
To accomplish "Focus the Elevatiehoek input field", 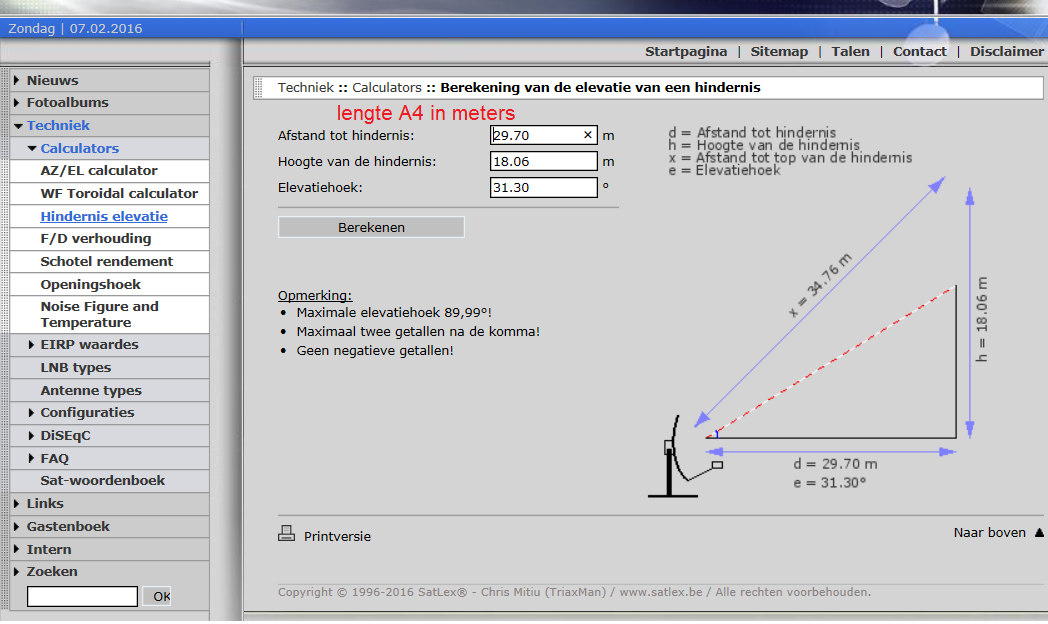I will (543, 187).
